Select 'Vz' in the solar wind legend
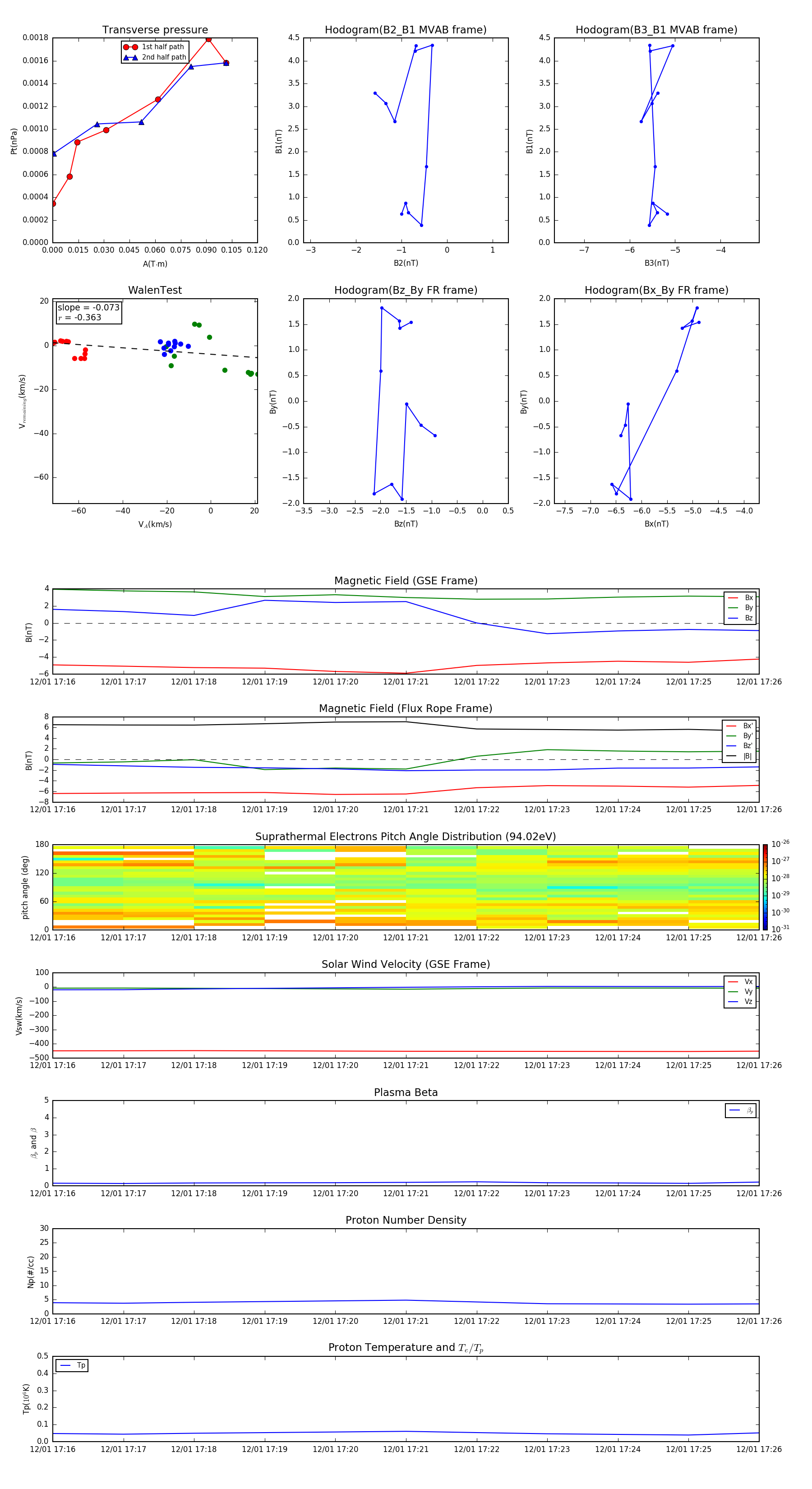Image resolution: width=812 pixels, height=1489 pixels. [740, 1002]
